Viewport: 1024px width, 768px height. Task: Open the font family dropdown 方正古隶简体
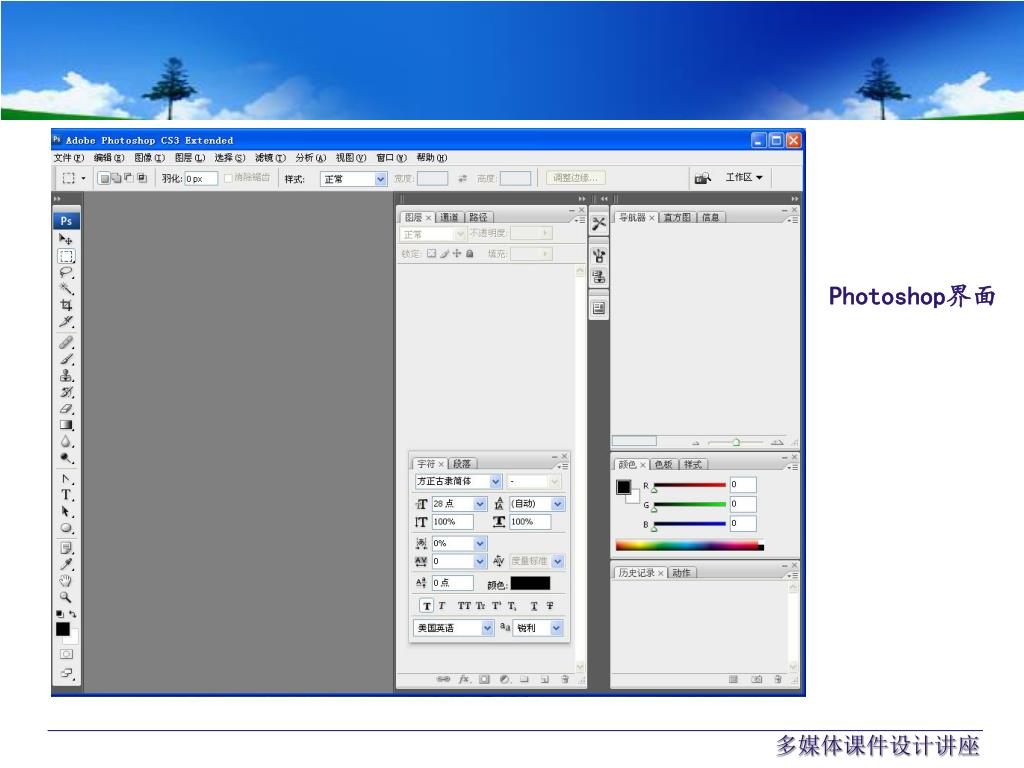pos(458,481)
